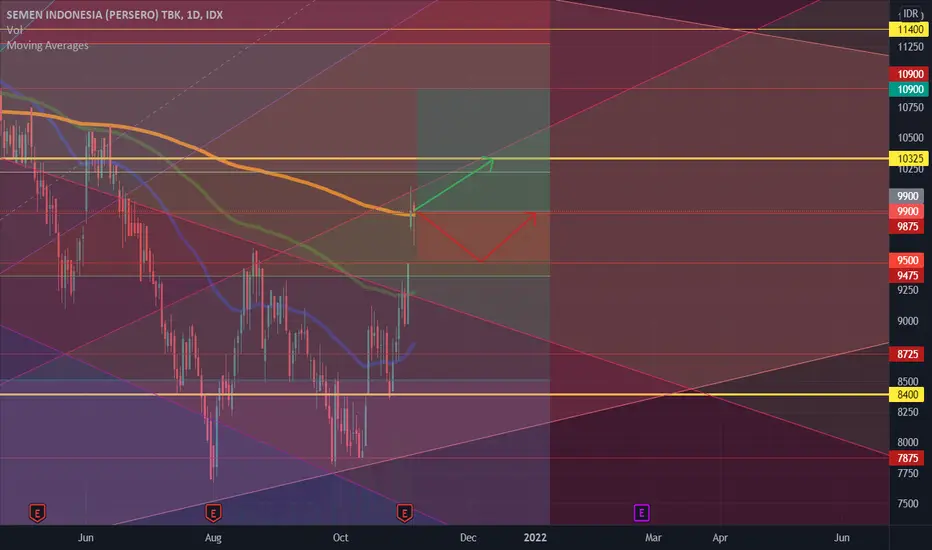Image resolution: width=932 pixels, height=550 pixels.
Task: Click the first red earnings E marker before Jun
Action: pyautogui.click(x=37, y=512)
